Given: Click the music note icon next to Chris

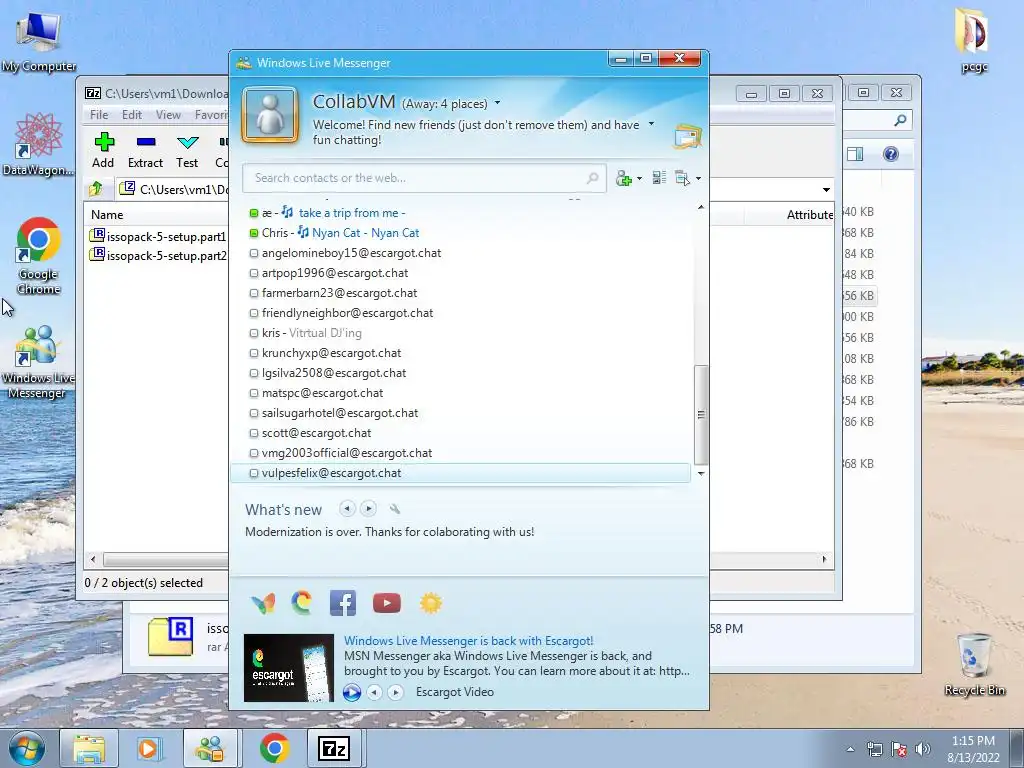Looking at the screenshot, I should click(303, 232).
